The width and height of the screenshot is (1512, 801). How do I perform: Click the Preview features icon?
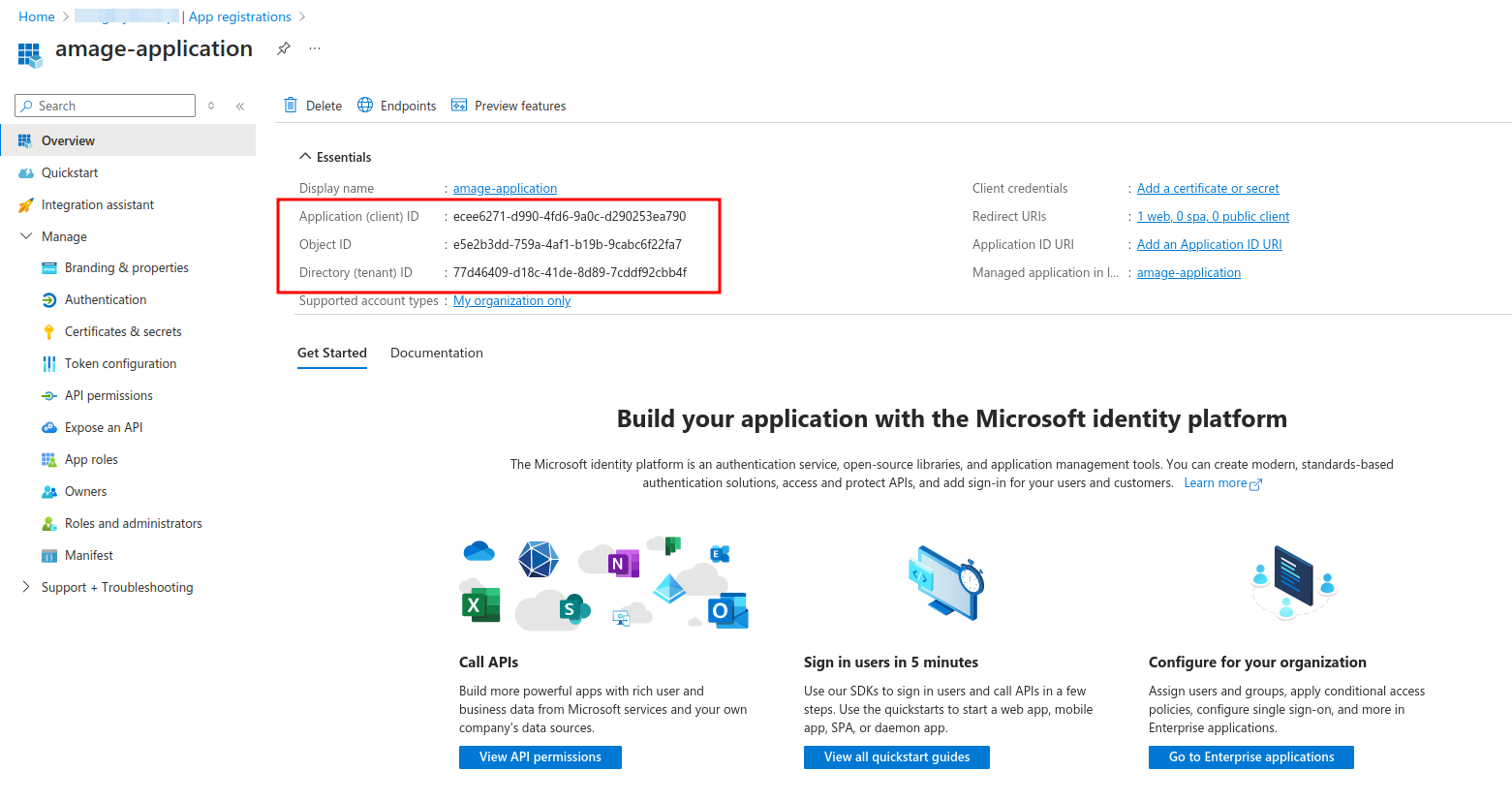coord(459,106)
